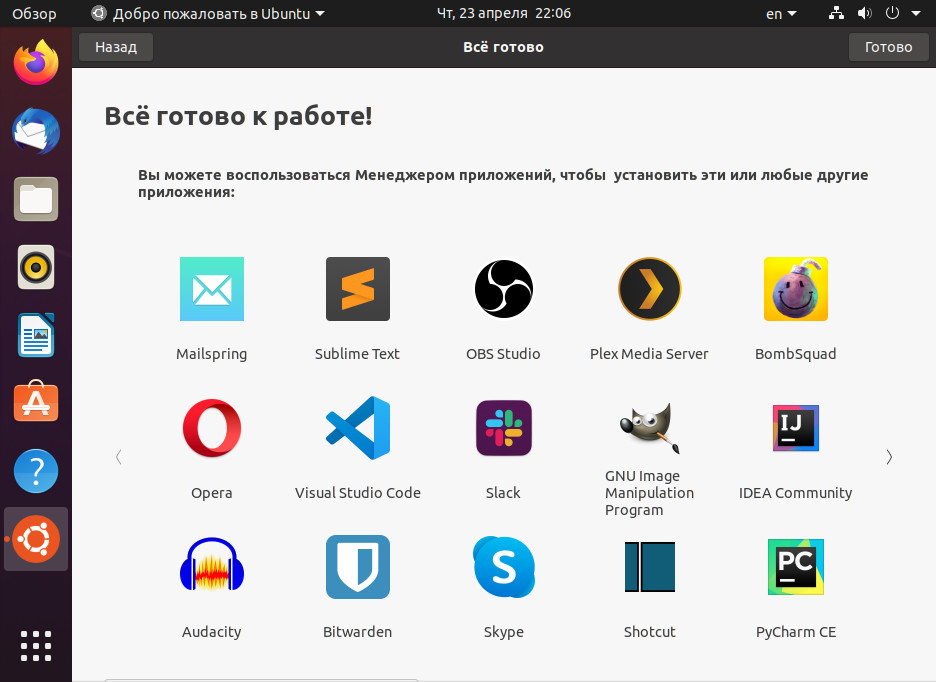Open Thunderbird mail from the dock
936x682 pixels.
[36, 131]
